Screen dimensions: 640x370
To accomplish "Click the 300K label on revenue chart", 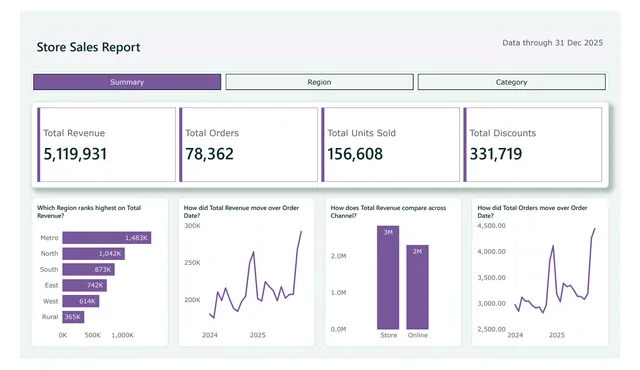I will [x=192, y=226].
